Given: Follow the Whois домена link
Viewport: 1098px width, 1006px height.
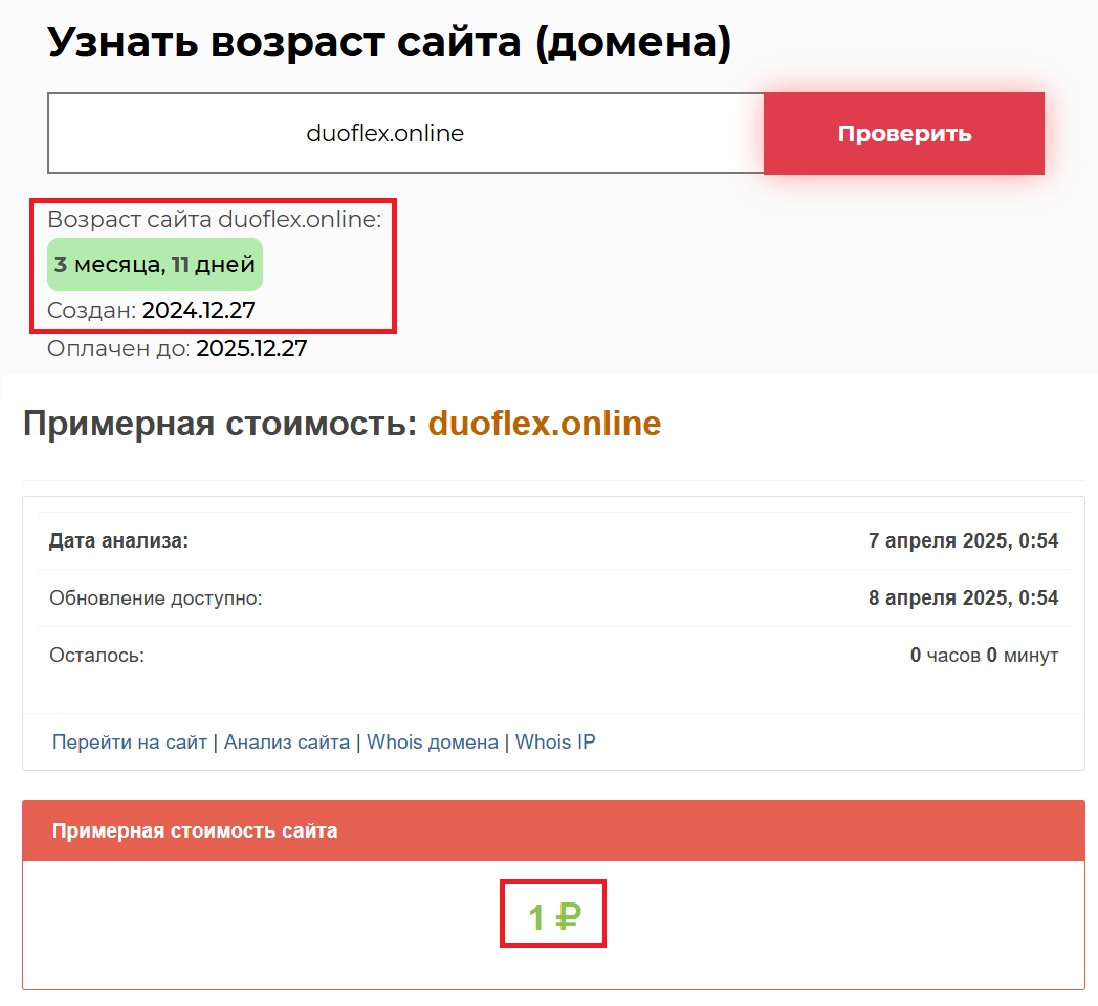Looking at the screenshot, I should [x=432, y=742].
